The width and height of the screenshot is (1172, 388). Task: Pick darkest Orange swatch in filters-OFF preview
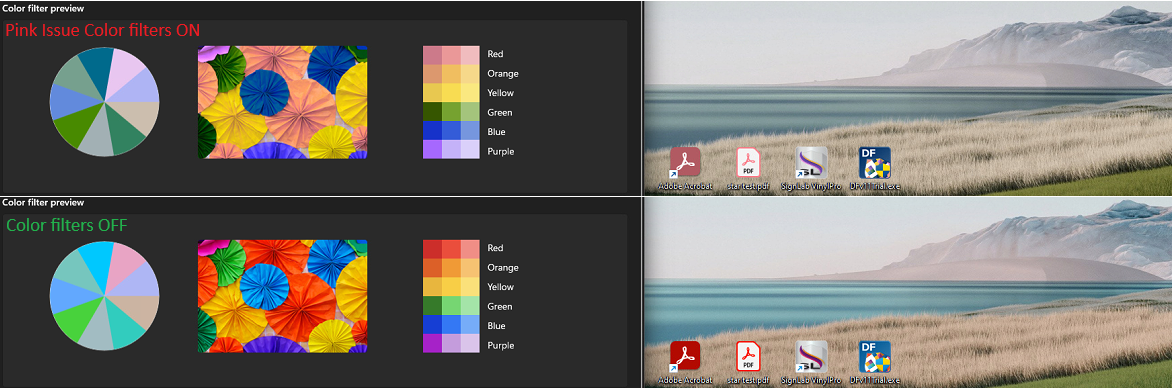pos(432,268)
